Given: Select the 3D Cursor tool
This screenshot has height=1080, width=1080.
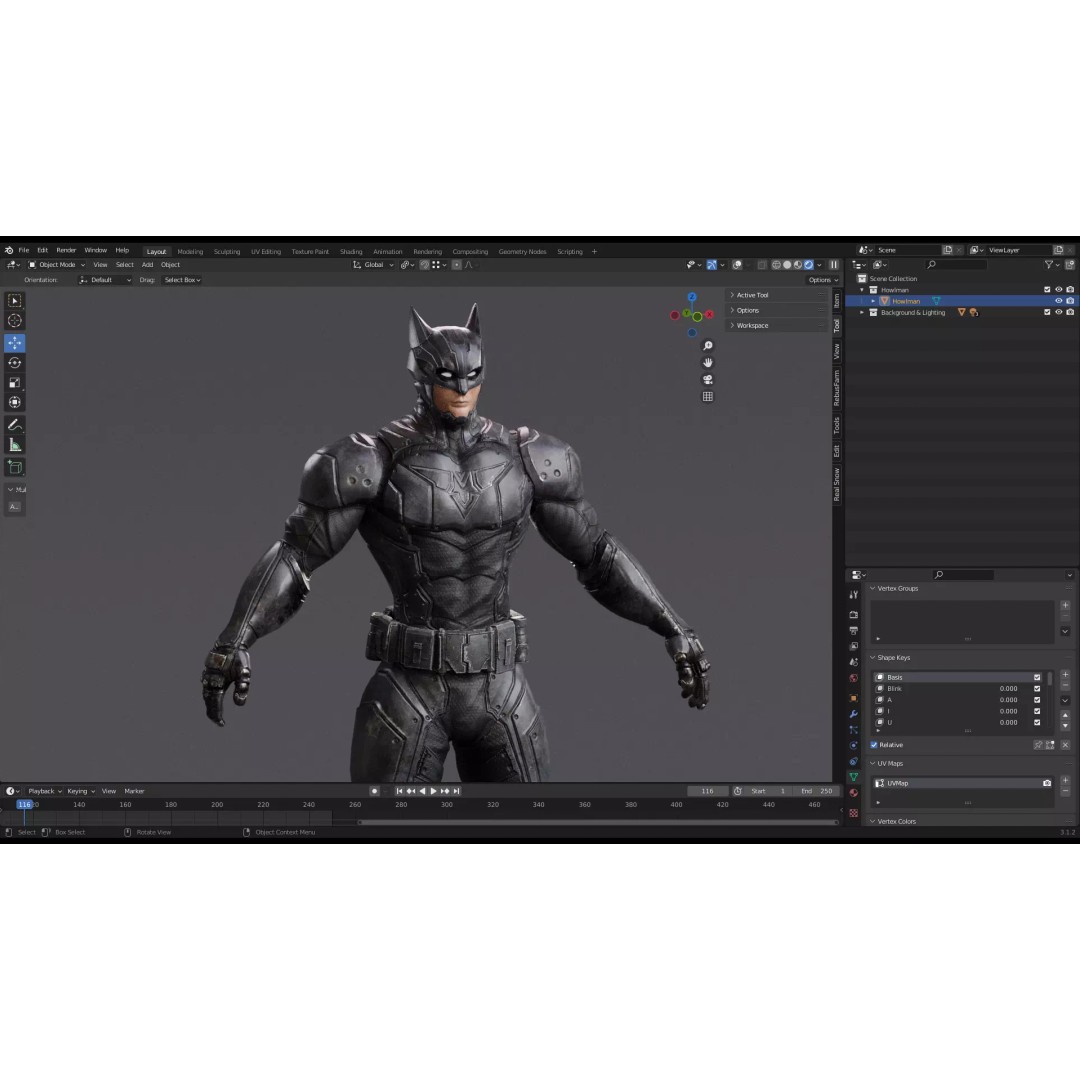Looking at the screenshot, I should point(14,320).
